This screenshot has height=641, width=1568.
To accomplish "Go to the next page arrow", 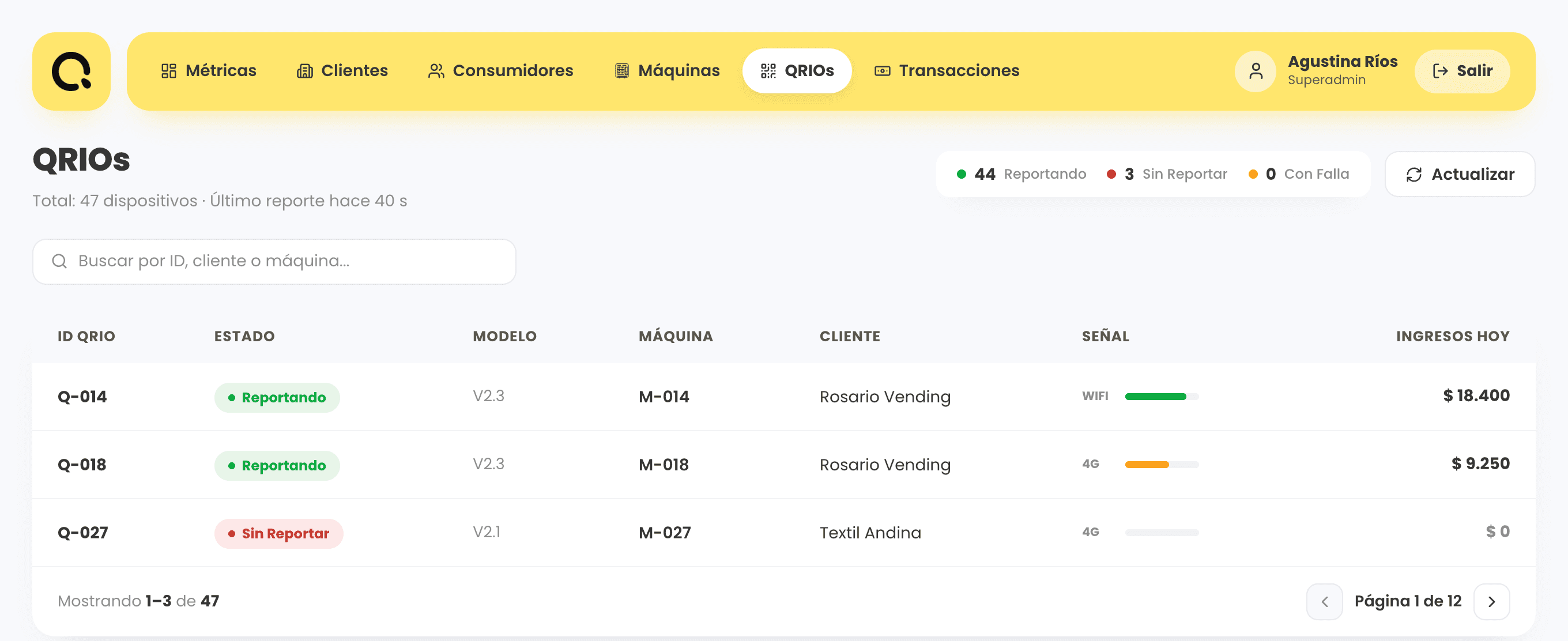I will [1491, 601].
